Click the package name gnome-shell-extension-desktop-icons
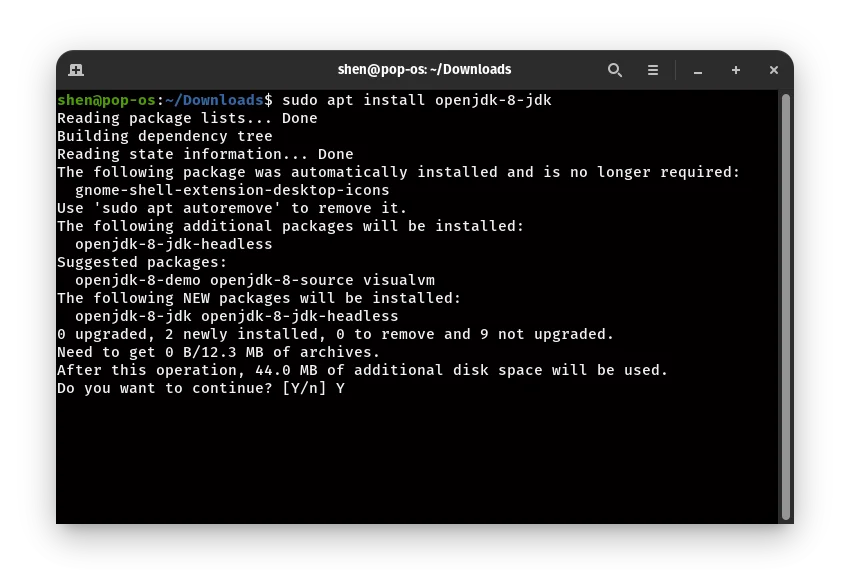 (232, 190)
